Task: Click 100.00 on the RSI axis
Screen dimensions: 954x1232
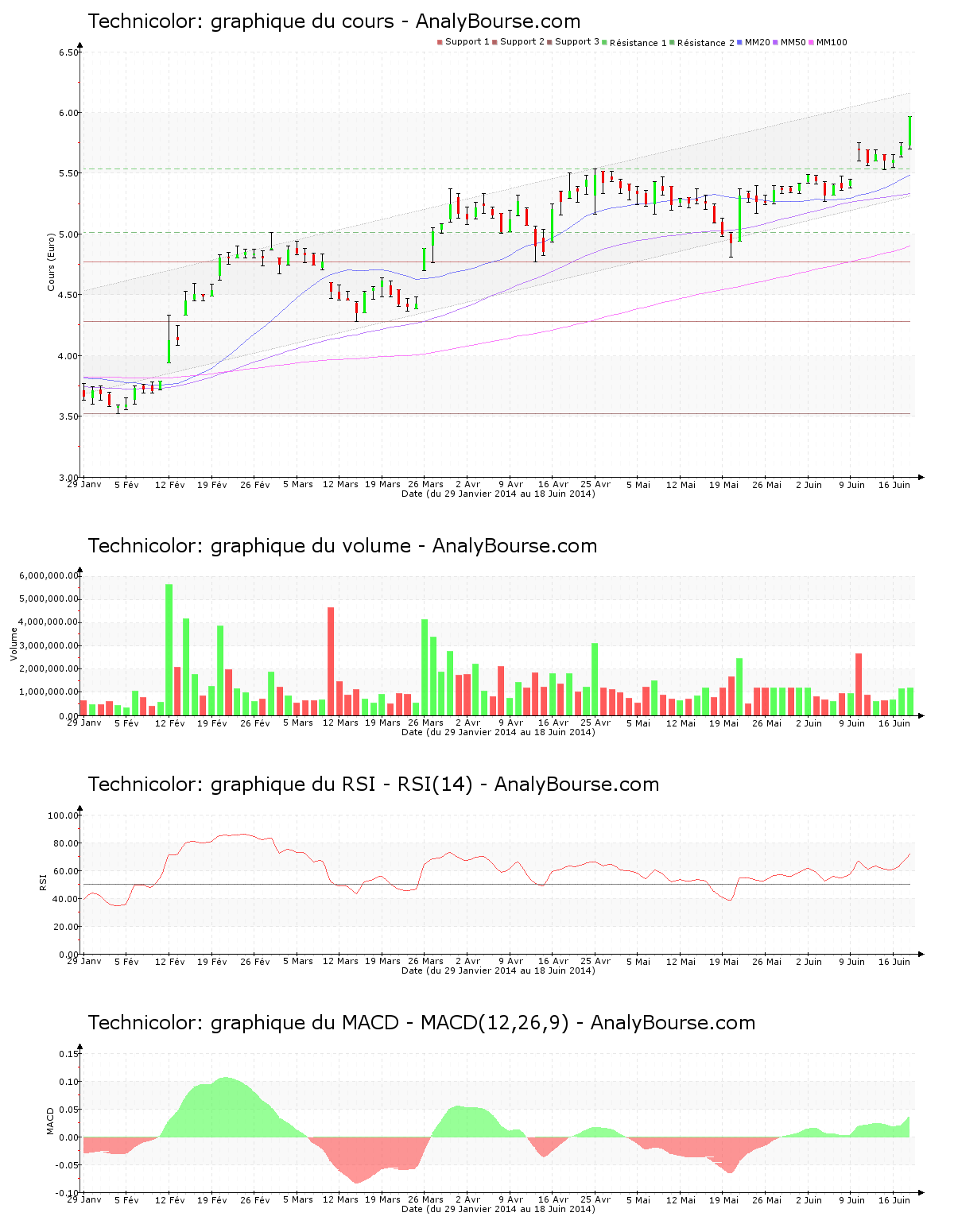Action: pos(64,816)
